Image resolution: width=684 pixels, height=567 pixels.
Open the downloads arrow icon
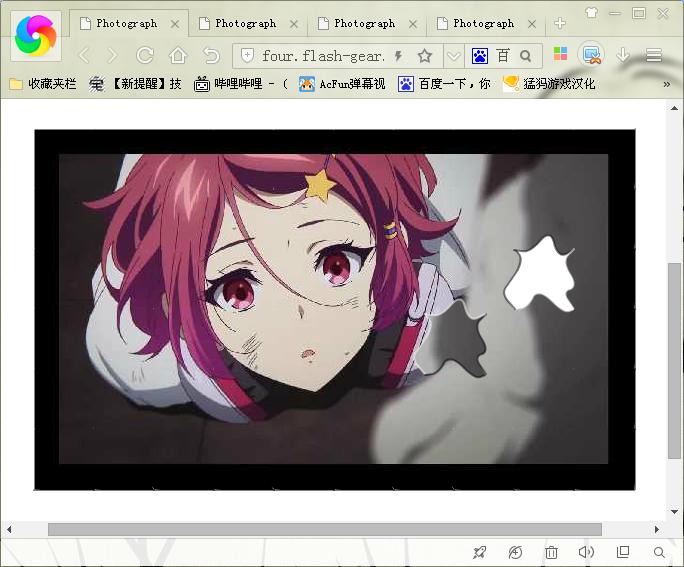click(x=623, y=56)
